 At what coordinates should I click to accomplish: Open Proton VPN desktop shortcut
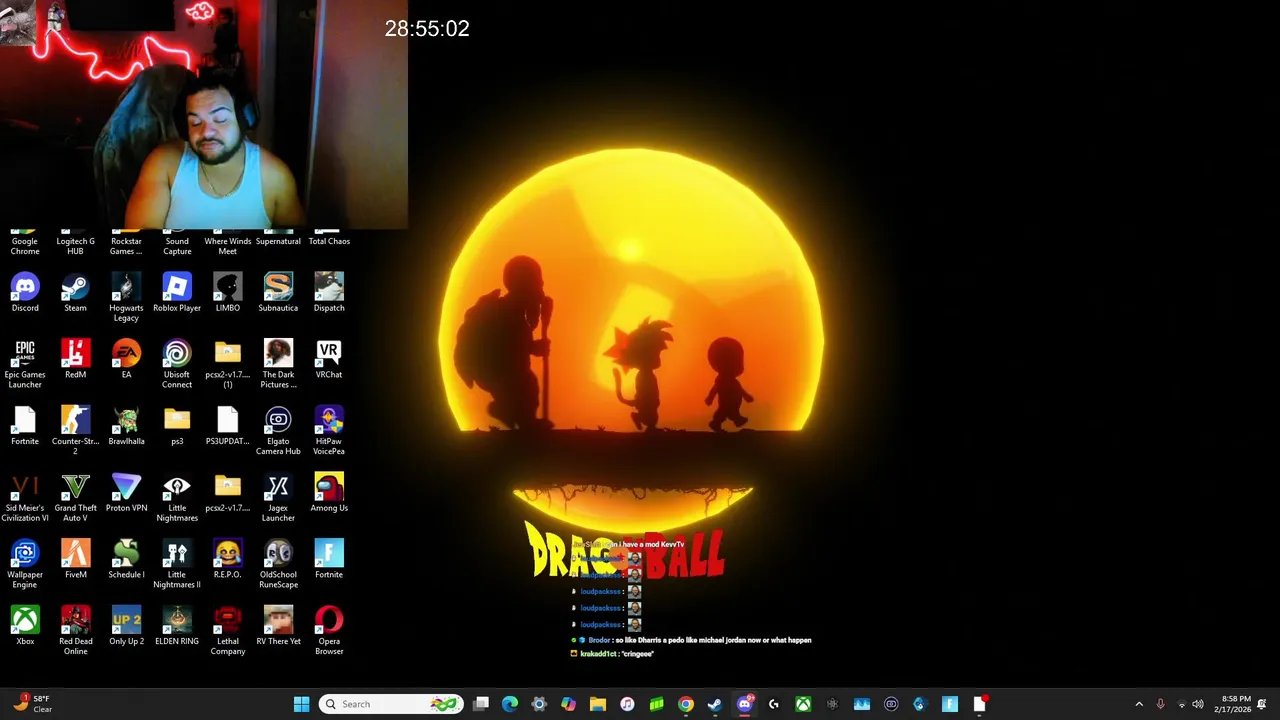(126, 493)
